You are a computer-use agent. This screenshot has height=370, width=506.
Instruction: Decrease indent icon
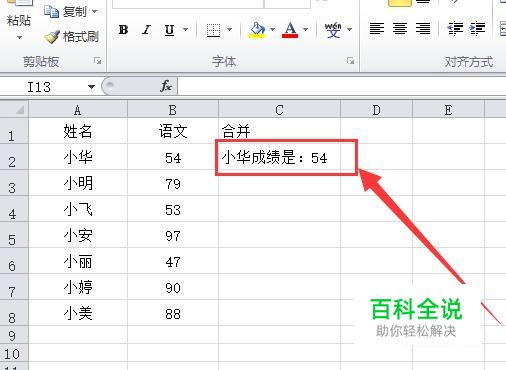click(x=455, y=29)
